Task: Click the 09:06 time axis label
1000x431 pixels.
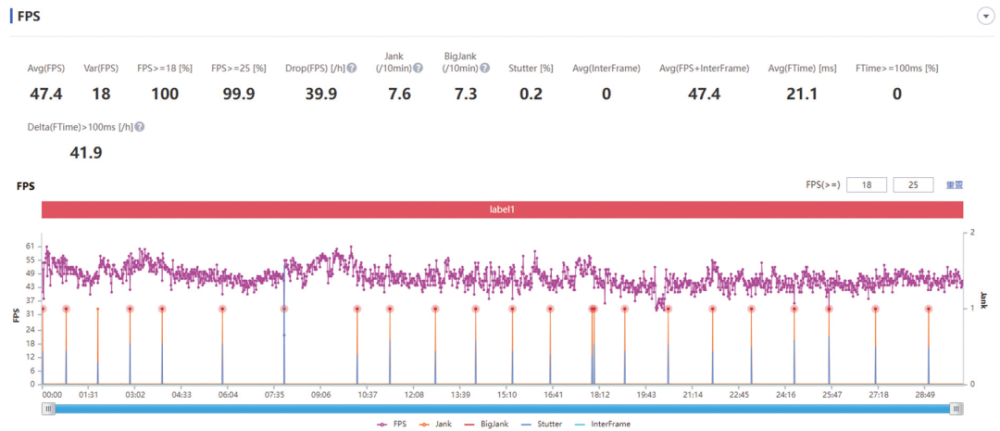Action: (x=321, y=395)
